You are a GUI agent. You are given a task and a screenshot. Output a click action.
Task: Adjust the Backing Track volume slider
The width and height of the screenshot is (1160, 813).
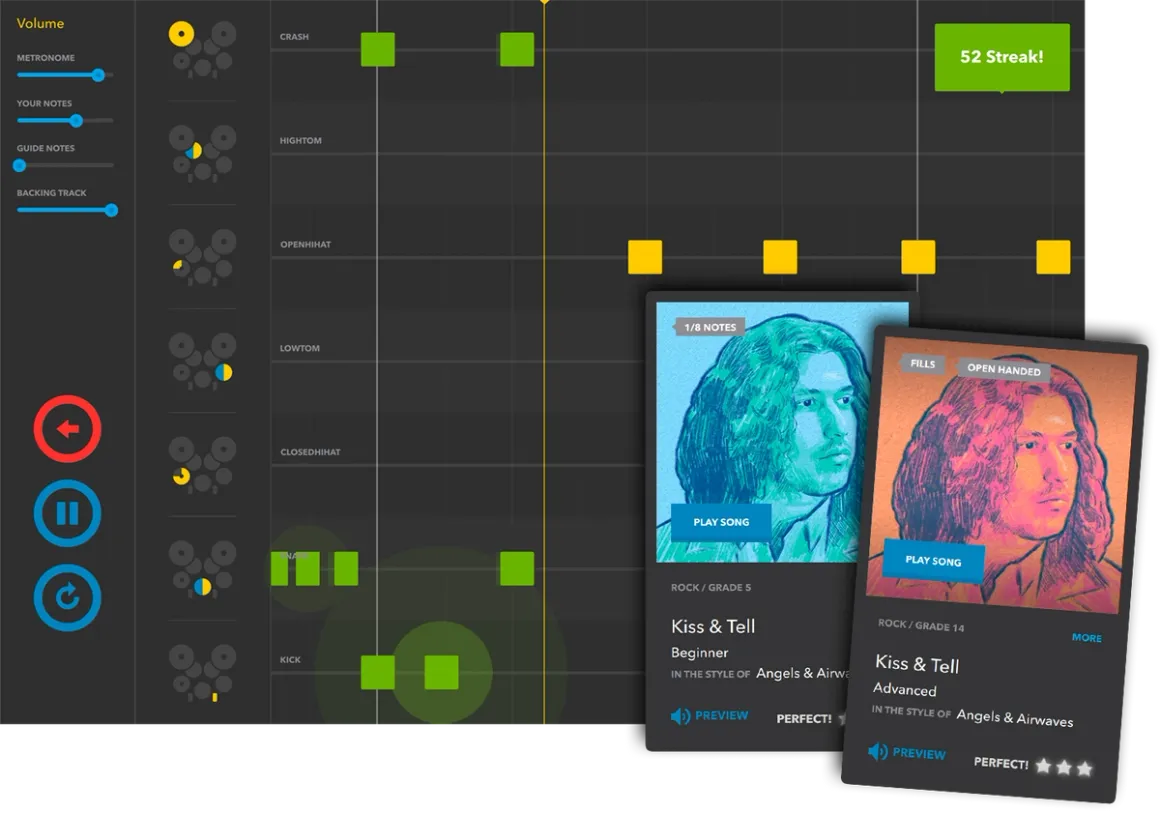click(x=67, y=210)
